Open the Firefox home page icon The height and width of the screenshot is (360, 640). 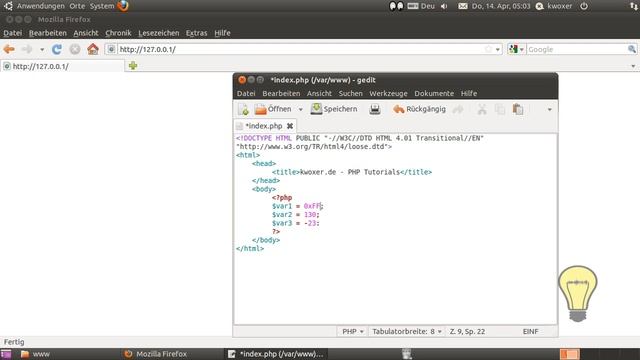coord(93,49)
